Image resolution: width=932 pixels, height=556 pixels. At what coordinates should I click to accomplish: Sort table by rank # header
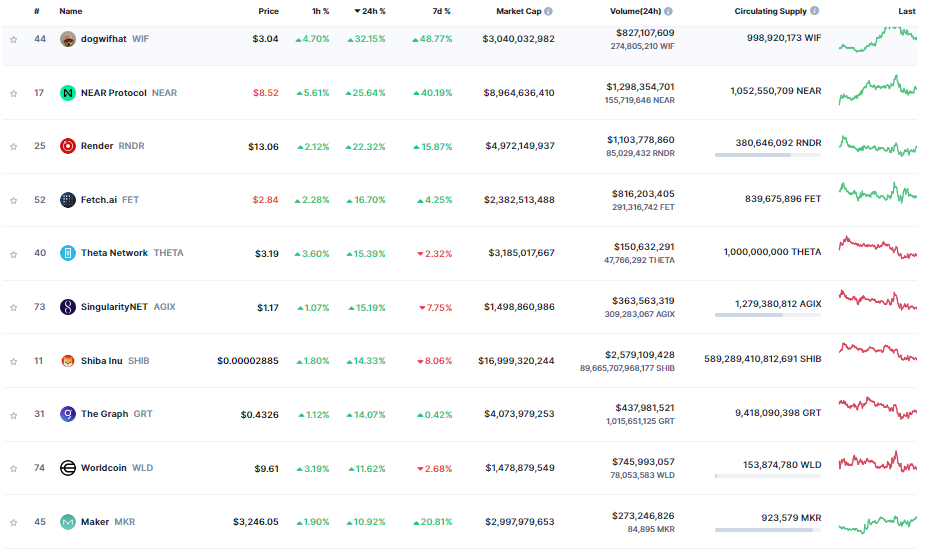pos(37,11)
